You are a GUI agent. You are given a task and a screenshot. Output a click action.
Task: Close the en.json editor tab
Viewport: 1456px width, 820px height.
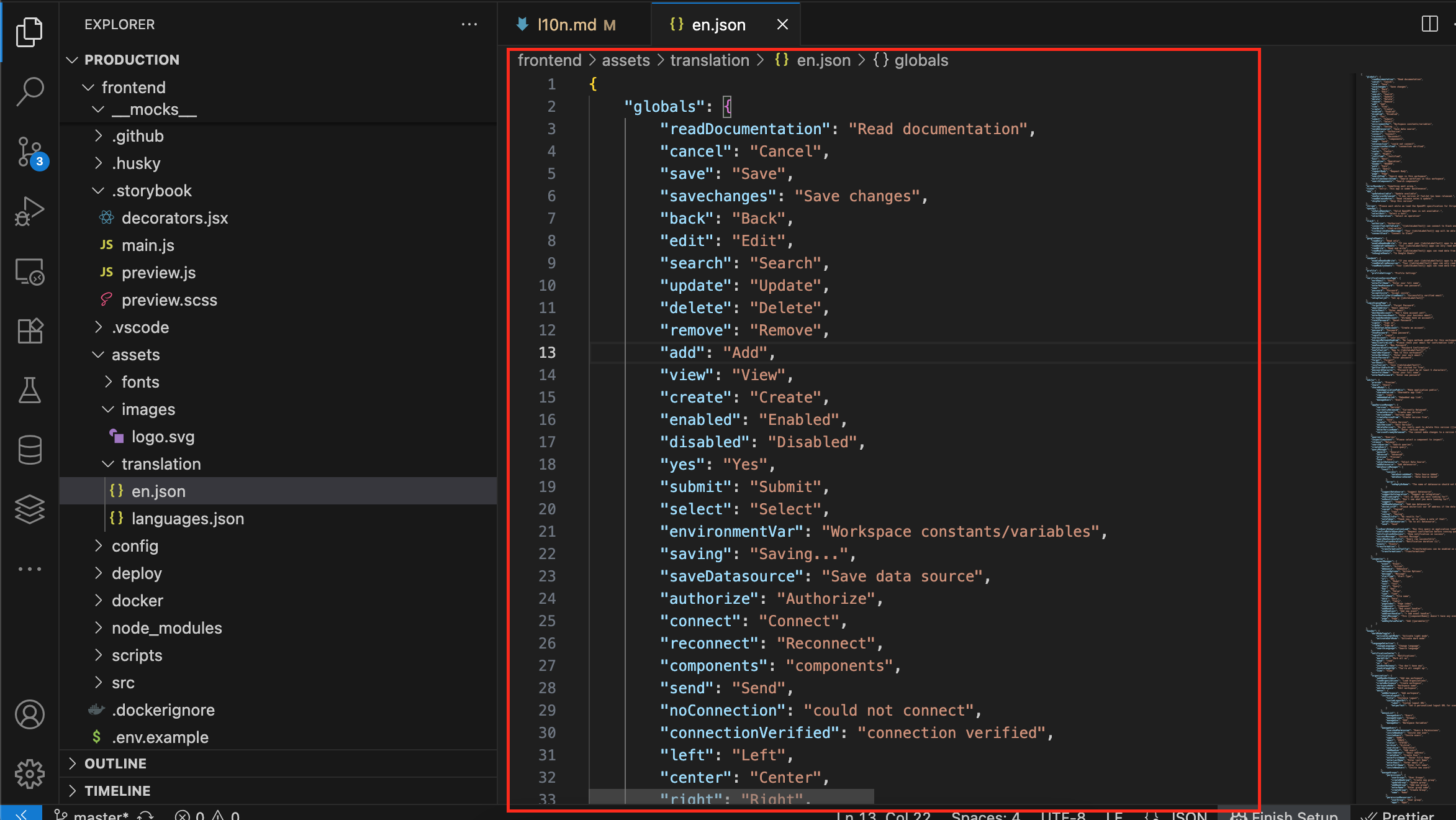pos(782,25)
